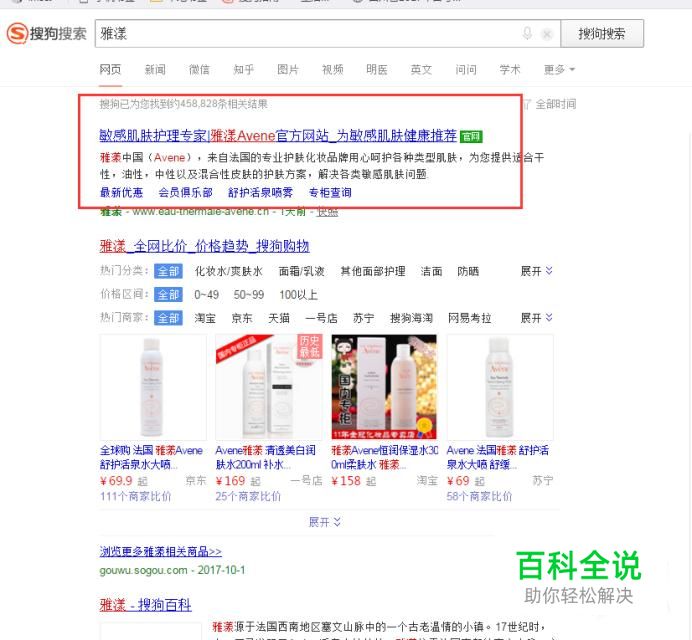Select 全部 in 热门分类 row
Viewport: 692px width, 640px height.
[168, 271]
